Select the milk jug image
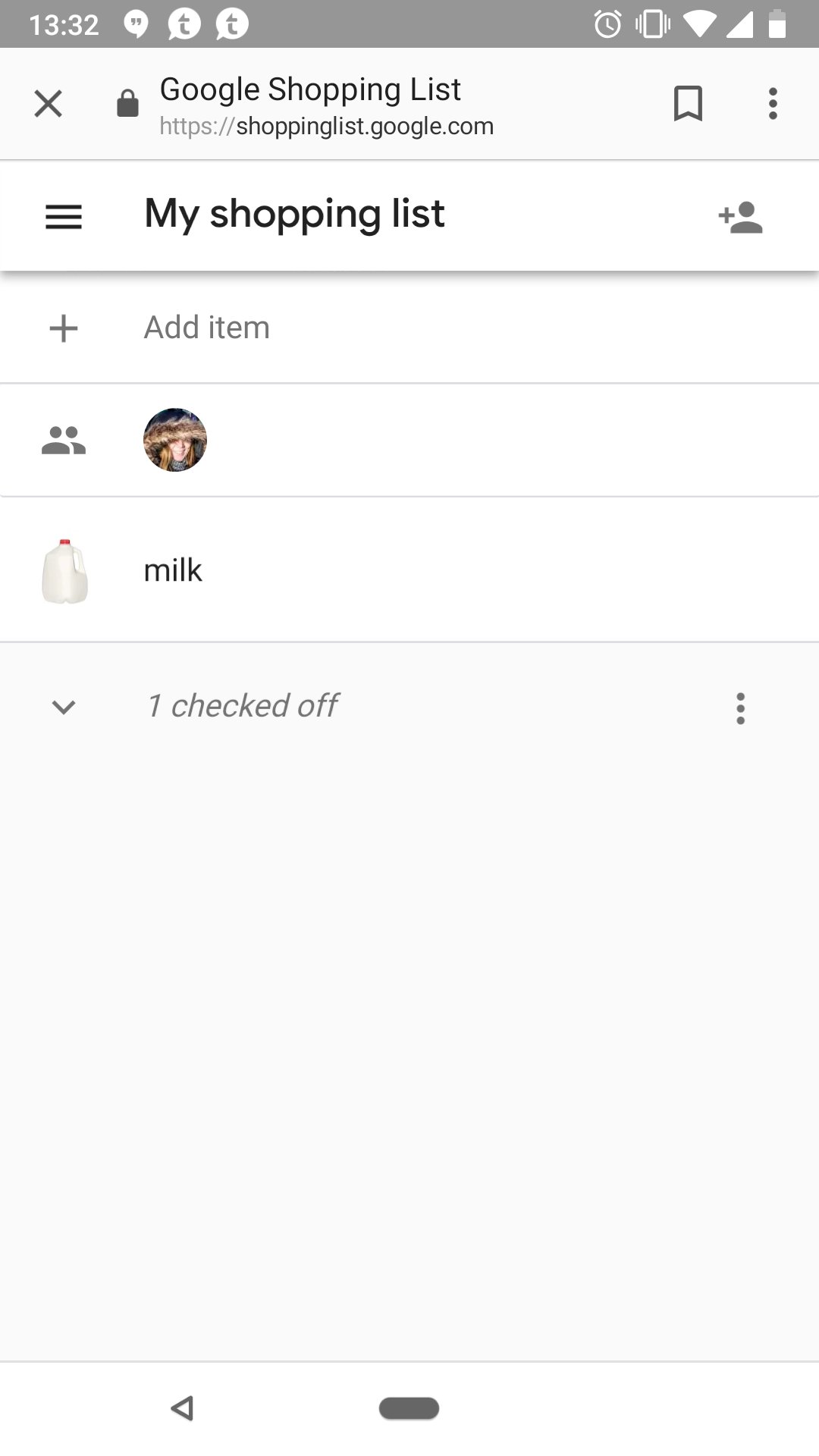Viewport: 819px width, 1456px height. tap(64, 571)
